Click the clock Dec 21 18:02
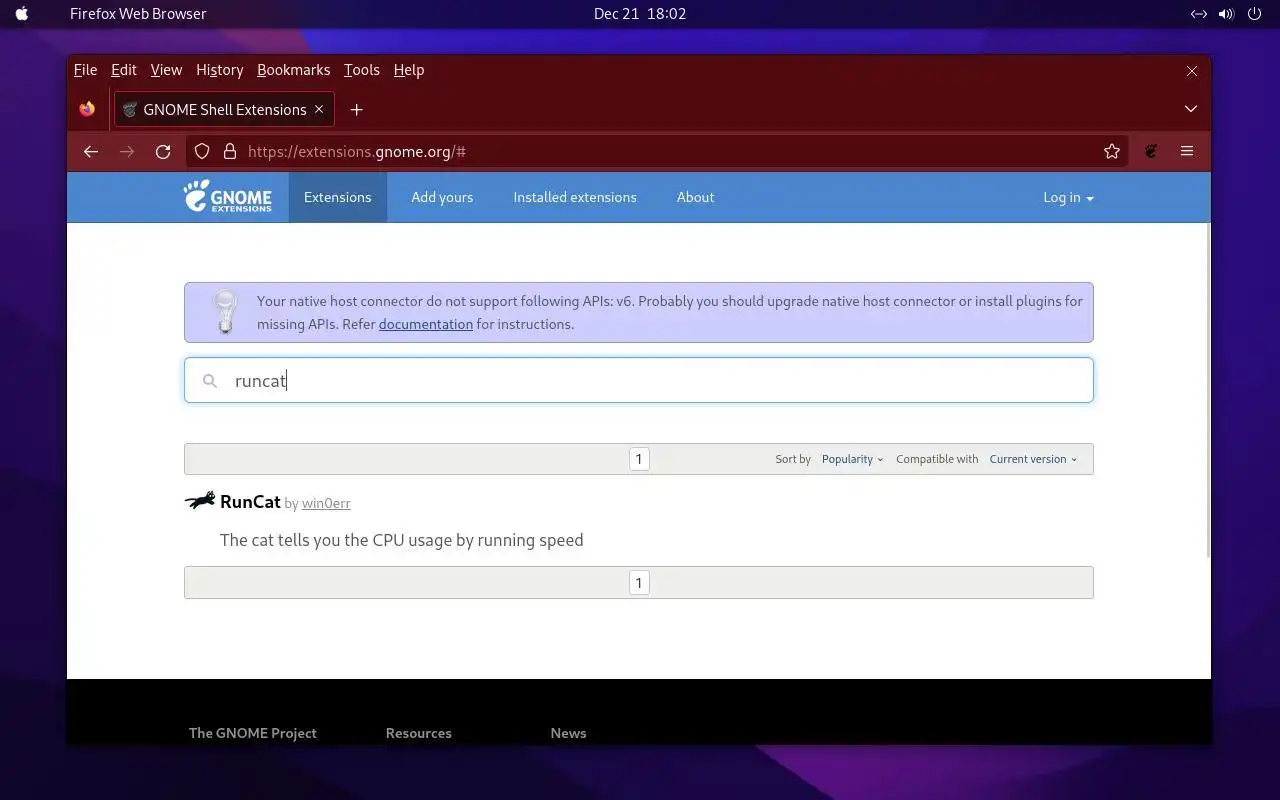The image size is (1280, 800). click(640, 14)
